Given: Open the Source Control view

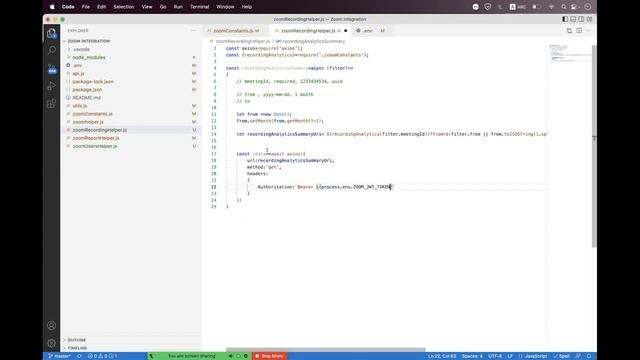Looking at the screenshot, I should pyautogui.click(x=51, y=68).
